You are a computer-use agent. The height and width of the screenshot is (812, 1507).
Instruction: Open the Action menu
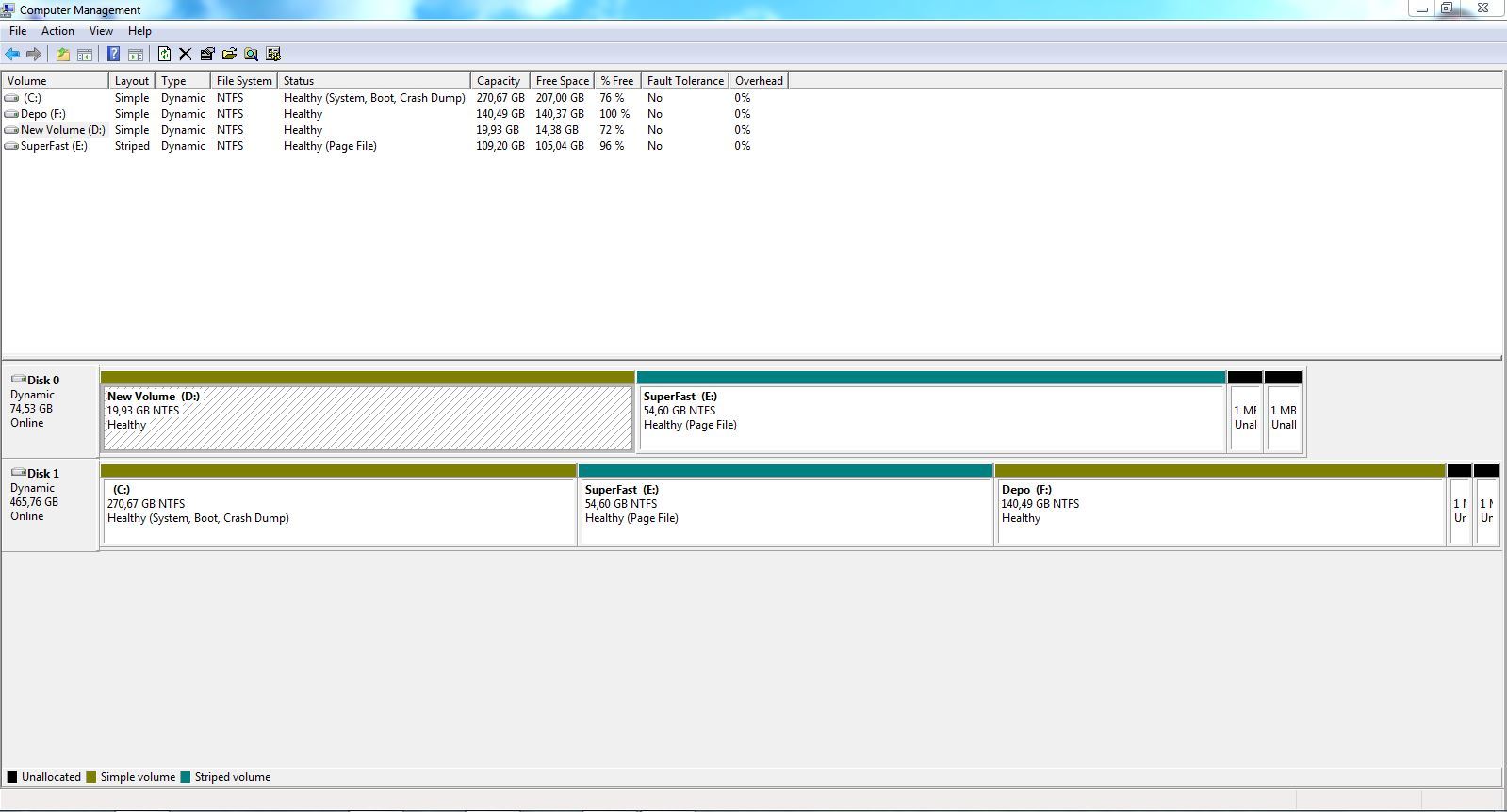(x=57, y=31)
